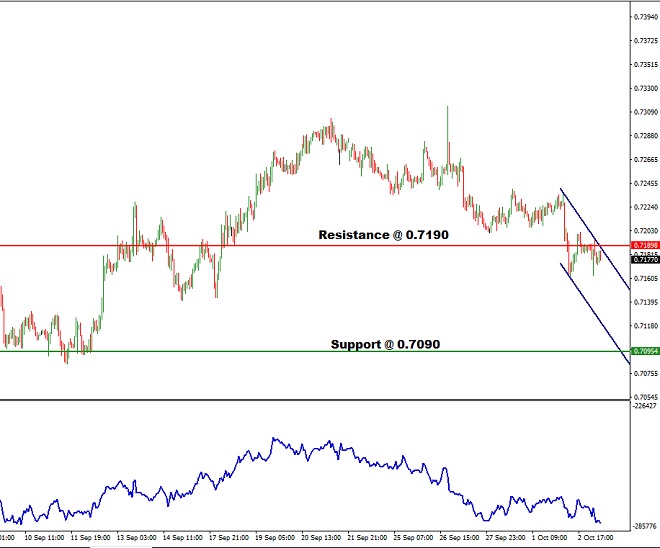Click the '27 Sep 23:00' time label
The height and width of the screenshot is (548, 660).
505,537
